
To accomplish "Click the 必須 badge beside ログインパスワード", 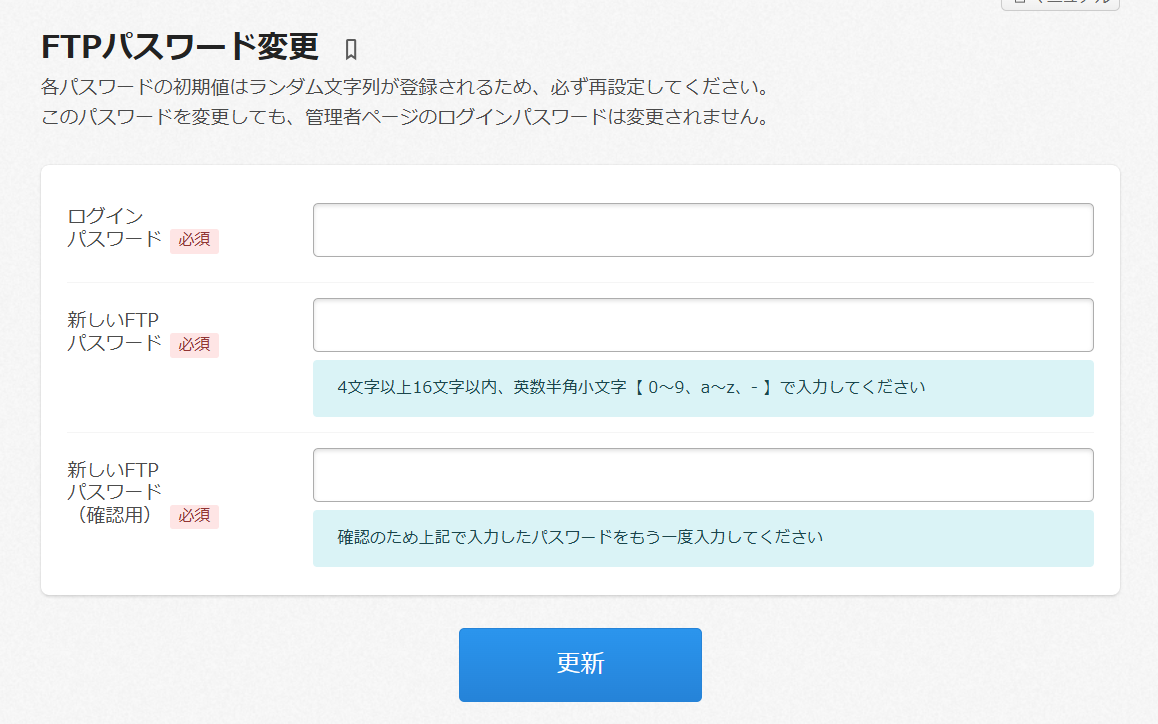I will pos(194,241).
